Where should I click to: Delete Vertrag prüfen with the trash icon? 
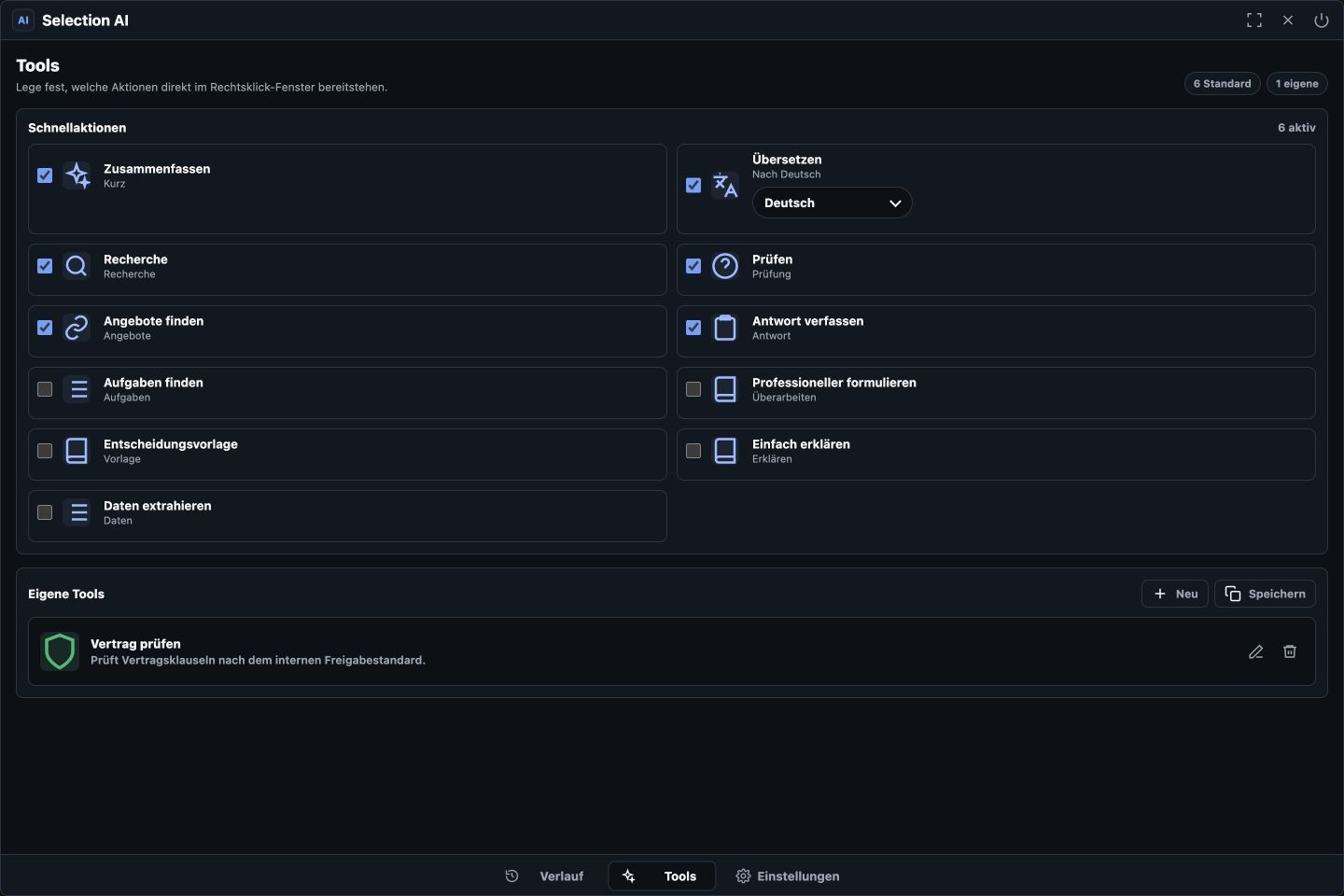[1290, 651]
